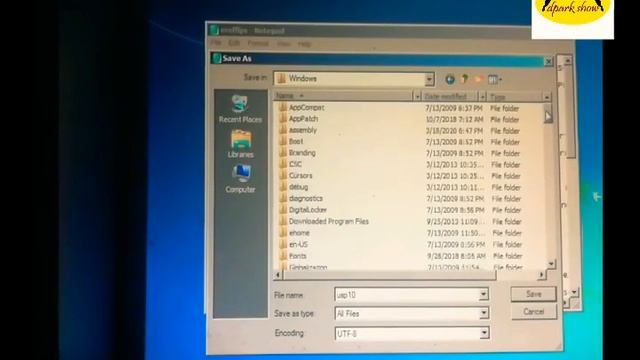Click Notepad window vertical scroll down arrow
This screenshot has width=640, height=360.
pos(574,292)
